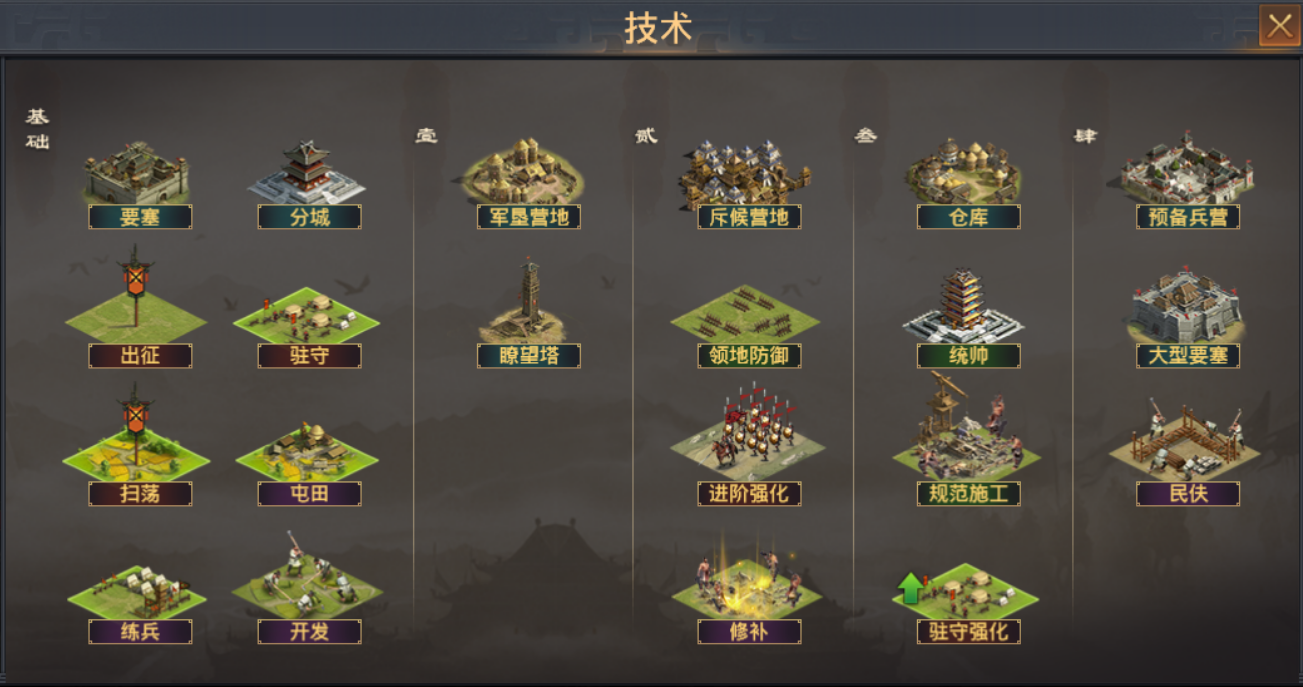Choose the 大型要塞 large fortress icon

coord(1188,308)
